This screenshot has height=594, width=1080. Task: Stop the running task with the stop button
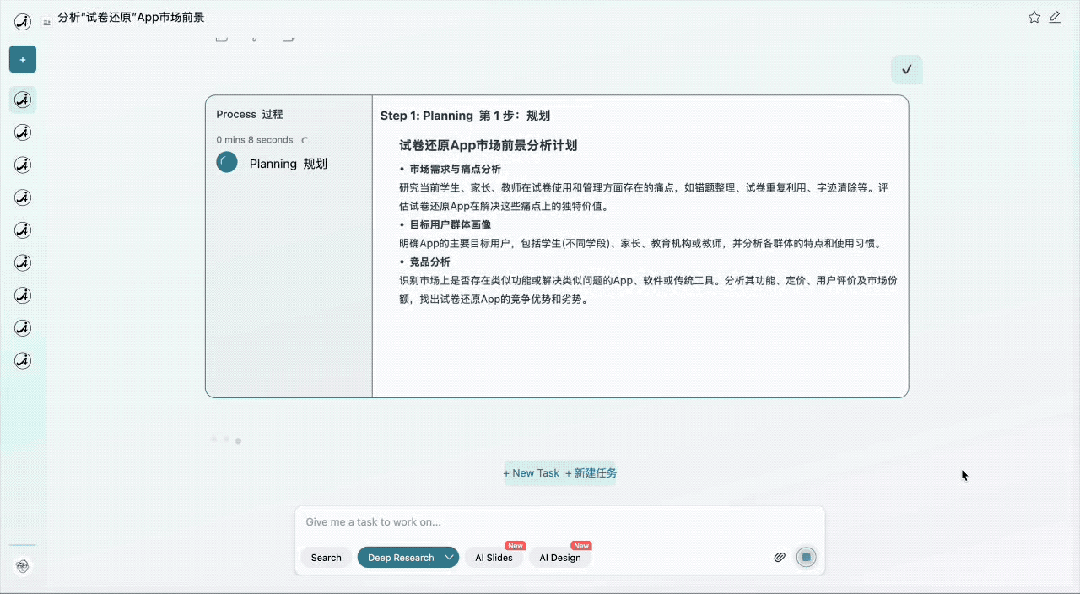point(806,557)
